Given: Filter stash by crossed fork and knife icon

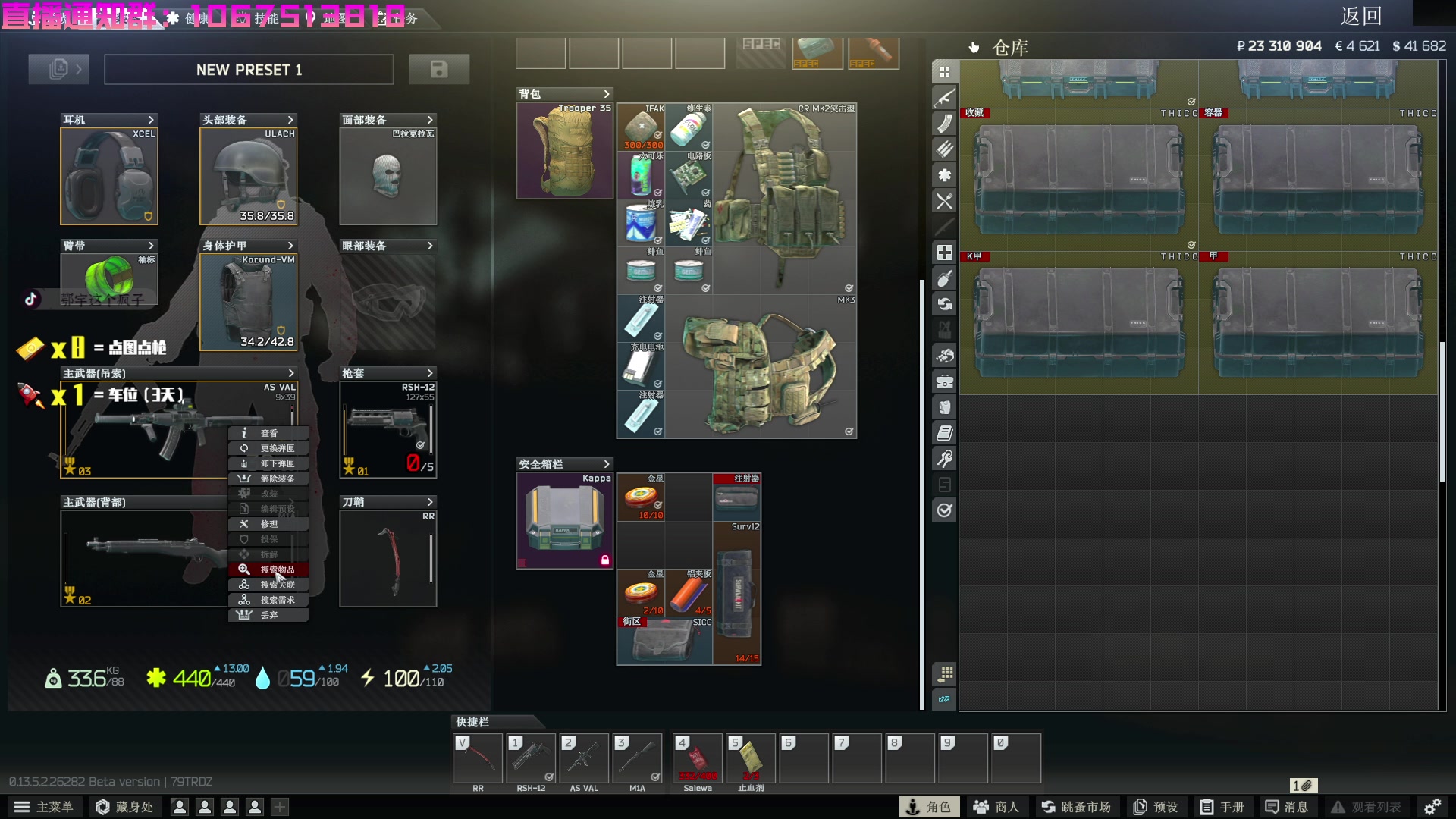Looking at the screenshot, I should click(944, 201).
